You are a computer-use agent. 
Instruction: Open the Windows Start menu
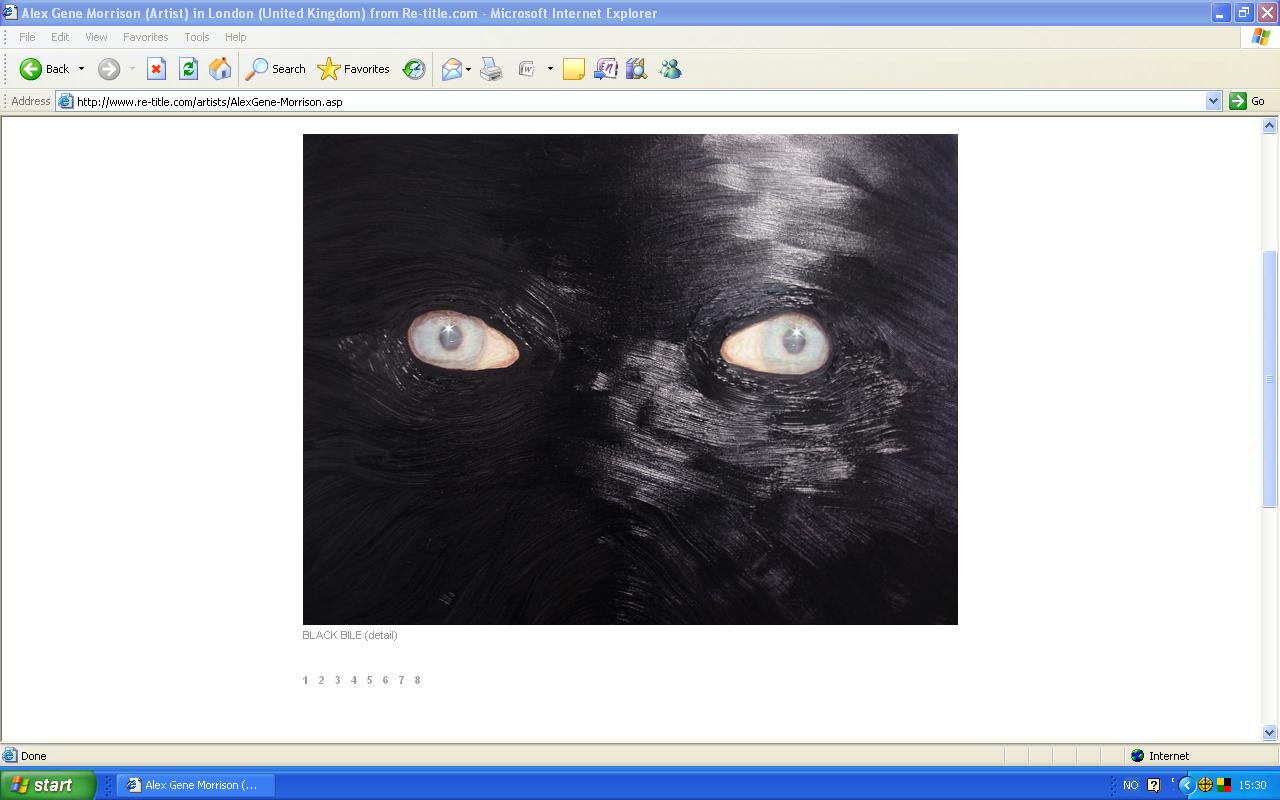48,785
